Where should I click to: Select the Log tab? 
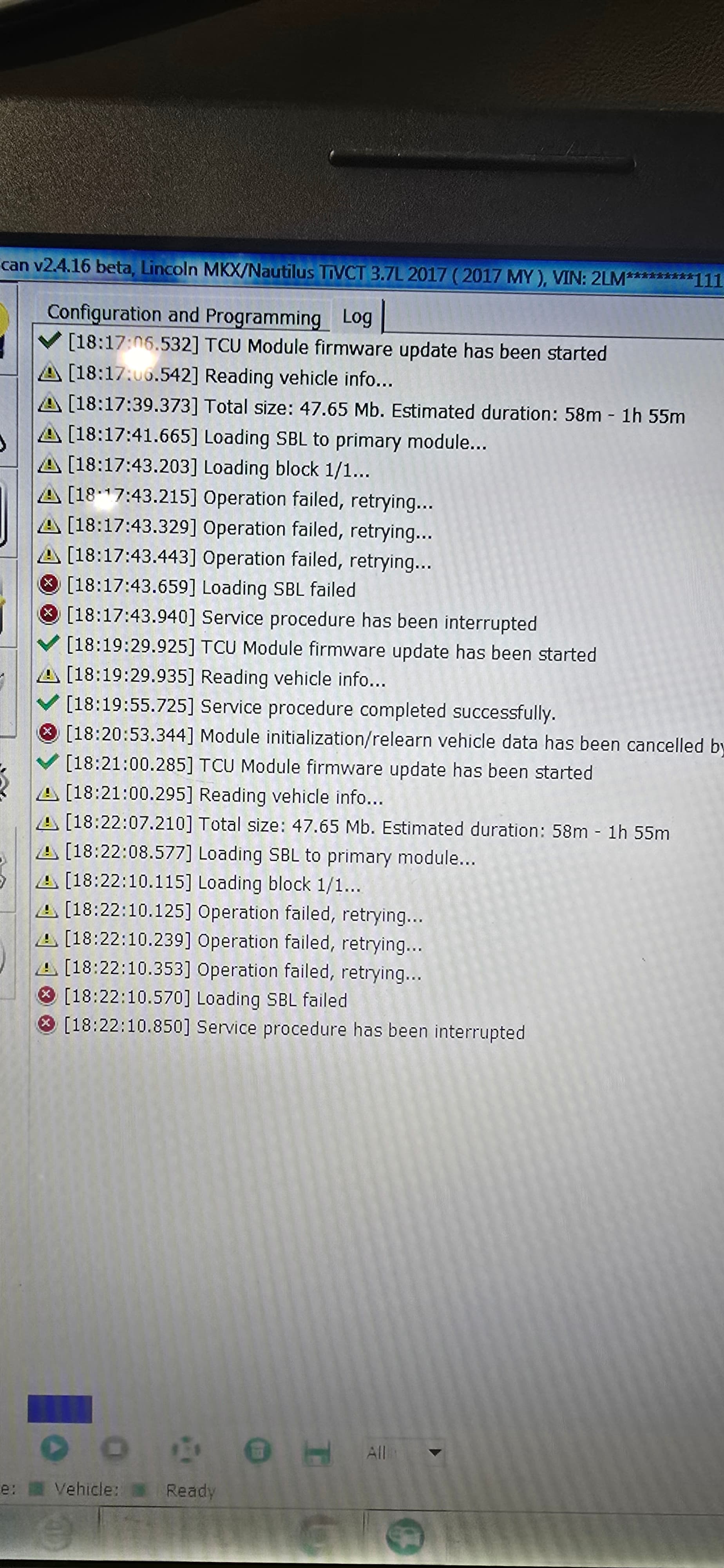pos(357,316)
